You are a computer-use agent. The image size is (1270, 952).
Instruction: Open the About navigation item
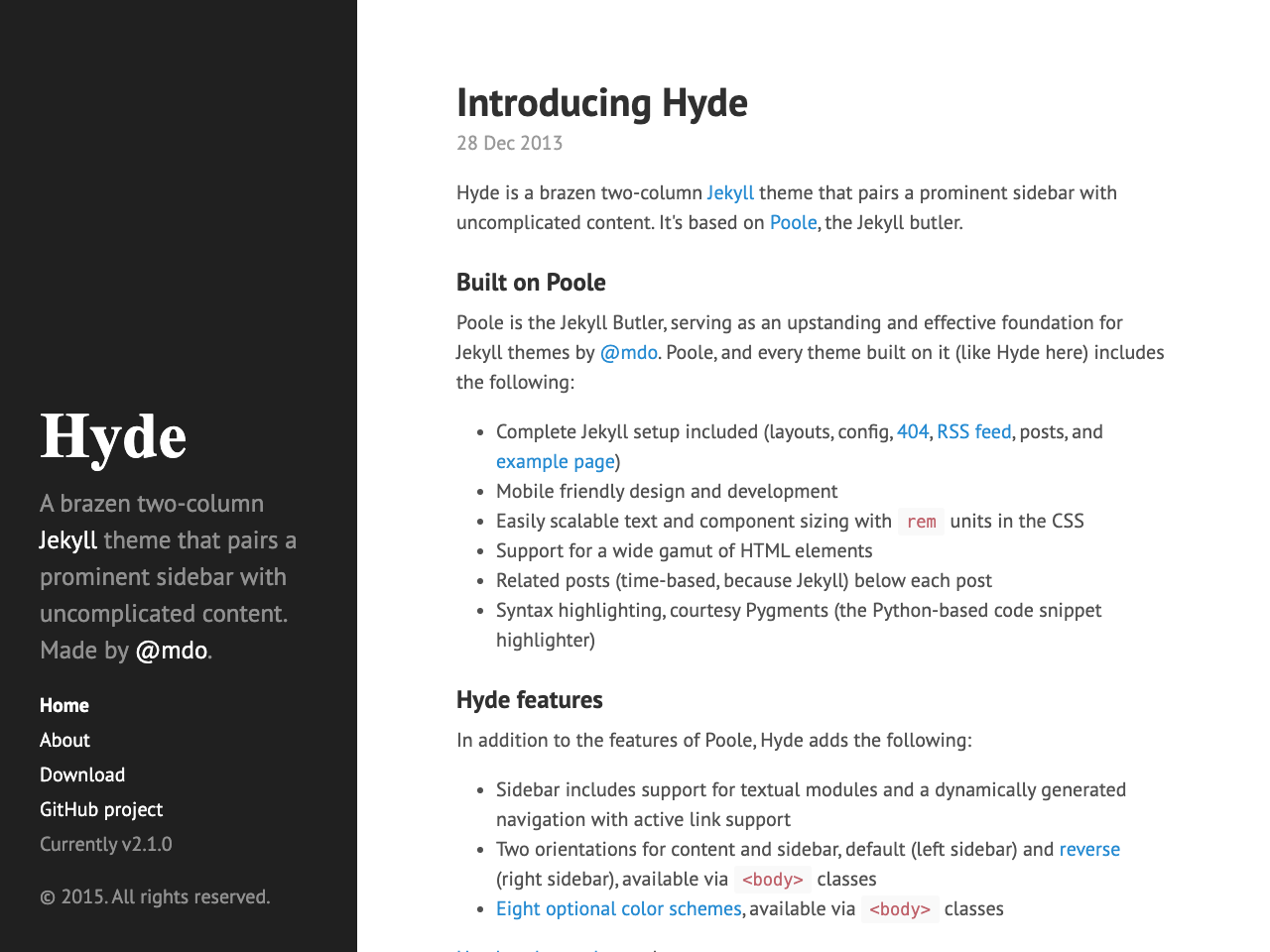coord(63,740)
